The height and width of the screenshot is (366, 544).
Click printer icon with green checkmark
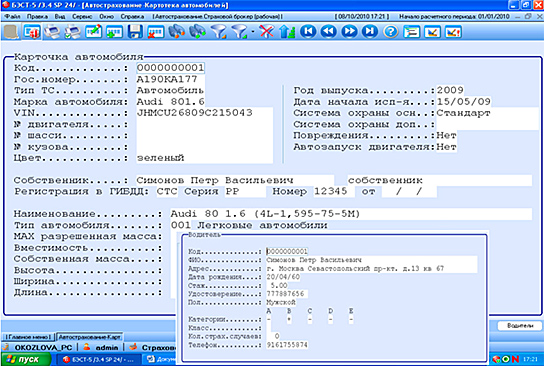[x=73, y=32]
